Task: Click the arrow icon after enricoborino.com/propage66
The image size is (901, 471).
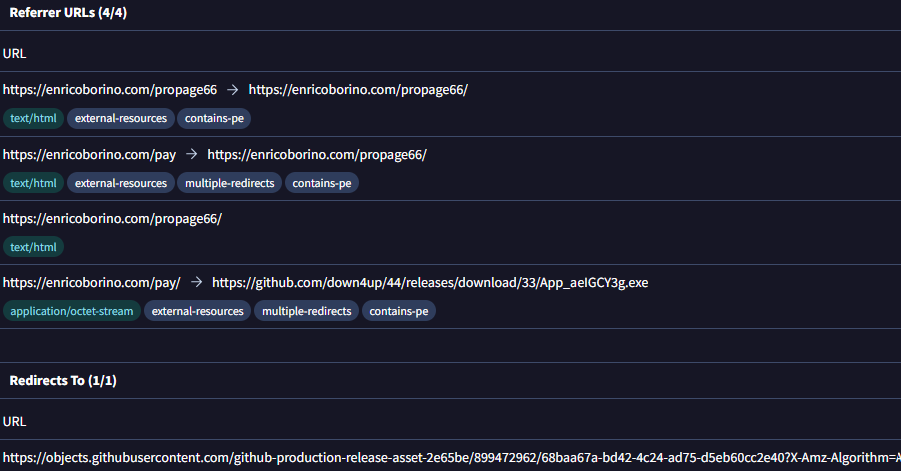Action: (x=232, y=90)
